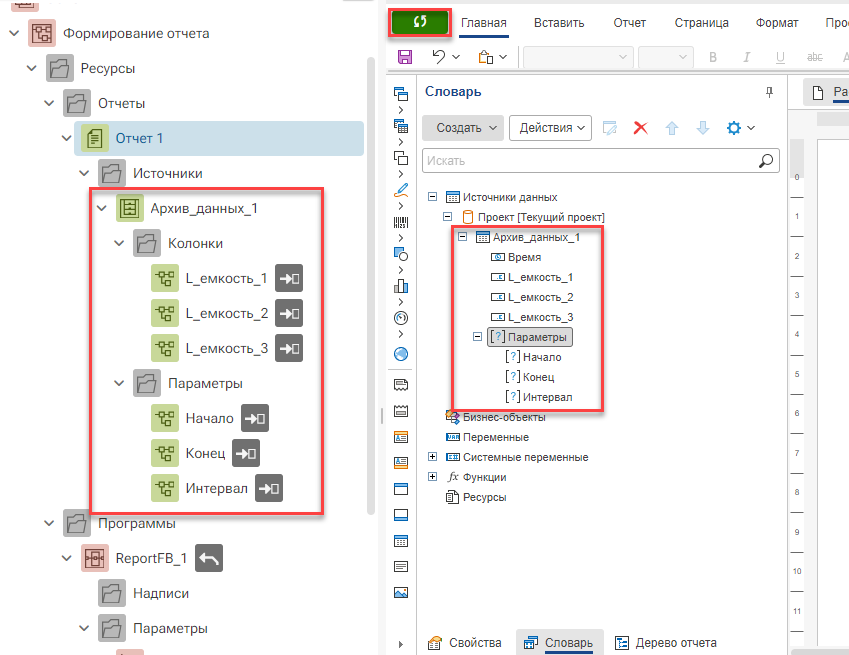Collapse Колонки folder in project tree

(119, 243)
